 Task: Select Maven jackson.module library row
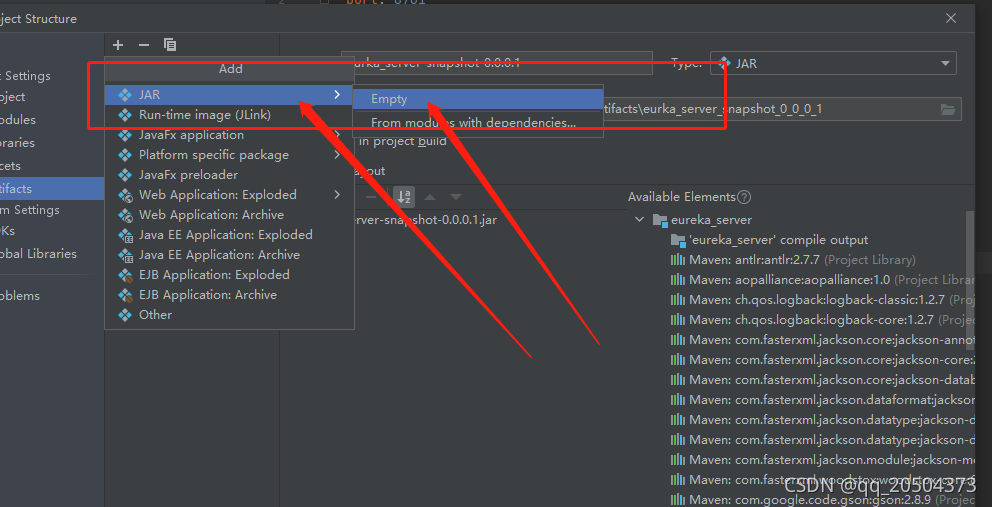(831, 460)
